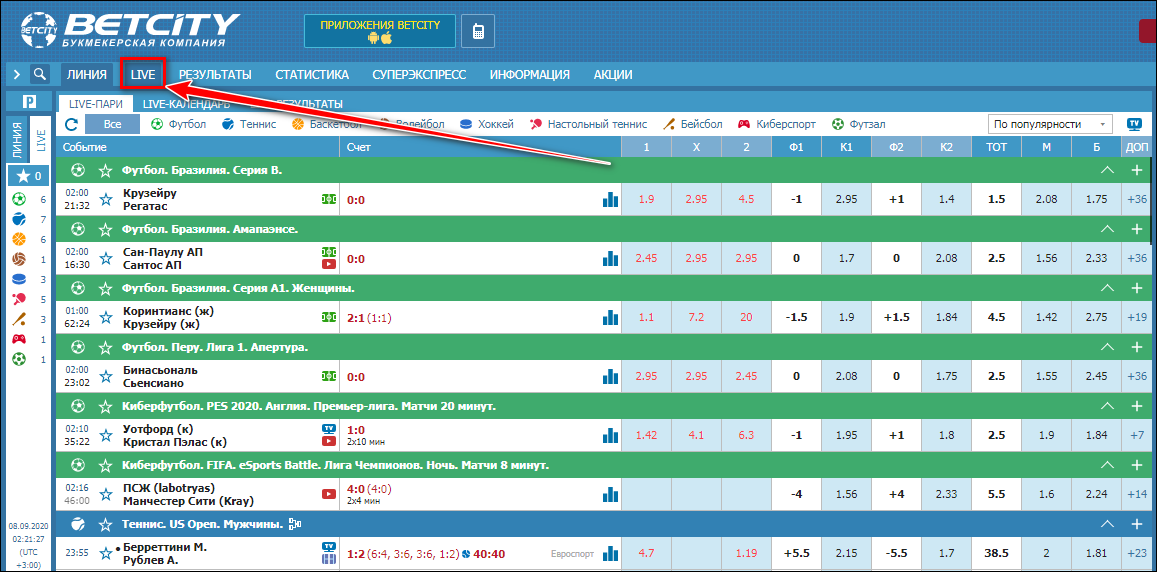1157x572 pixels.
Task: Collapse the Перу. Лига 1. section
Action: 1106,347
